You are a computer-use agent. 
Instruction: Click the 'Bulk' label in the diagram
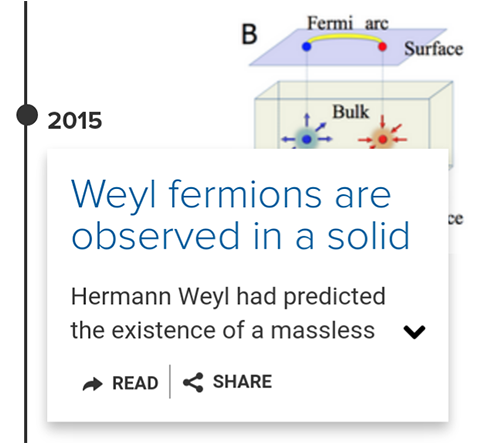point(351,112)
